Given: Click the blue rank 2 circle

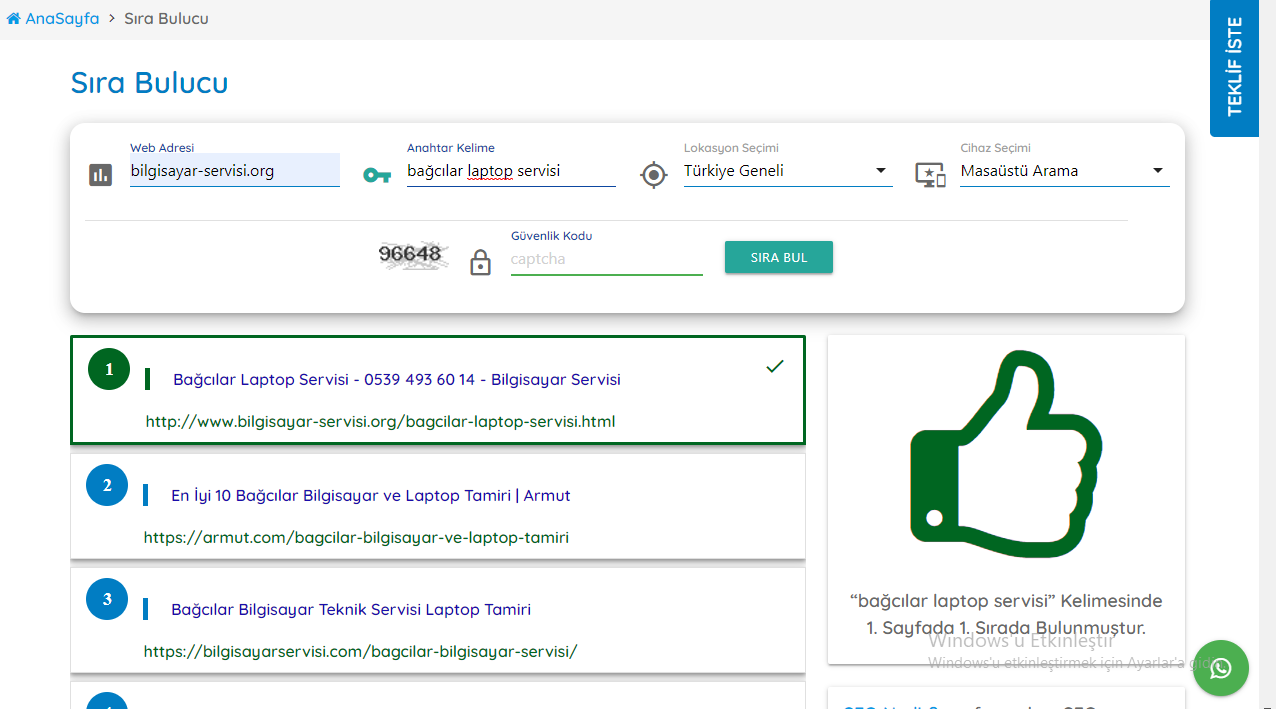Looking at the screenshot, I should (x=107, y=485).
